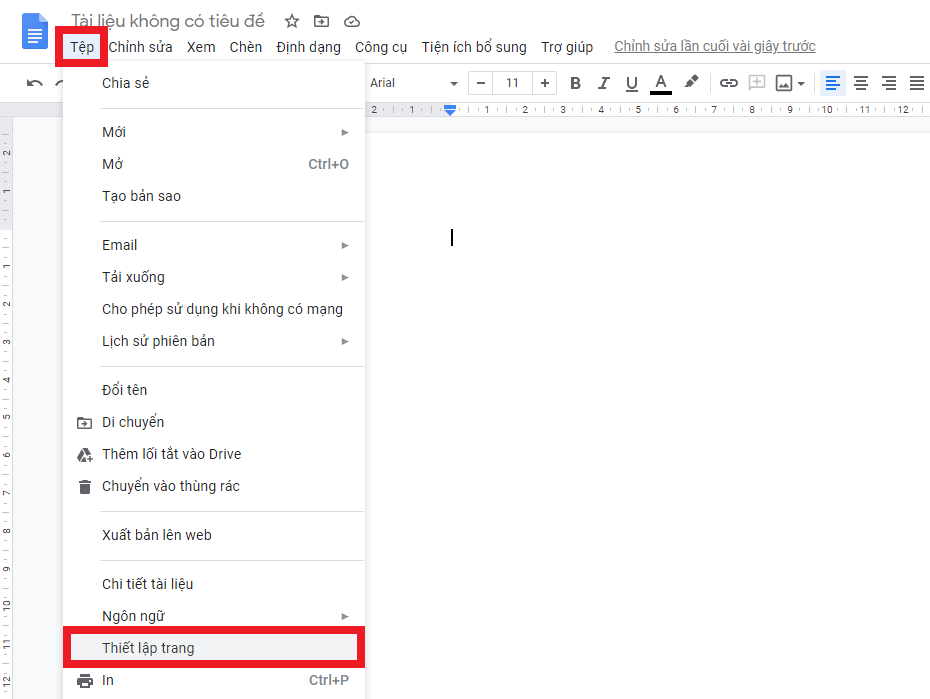Justify the text alignment

pyautogui.click(x=916, y=83)
